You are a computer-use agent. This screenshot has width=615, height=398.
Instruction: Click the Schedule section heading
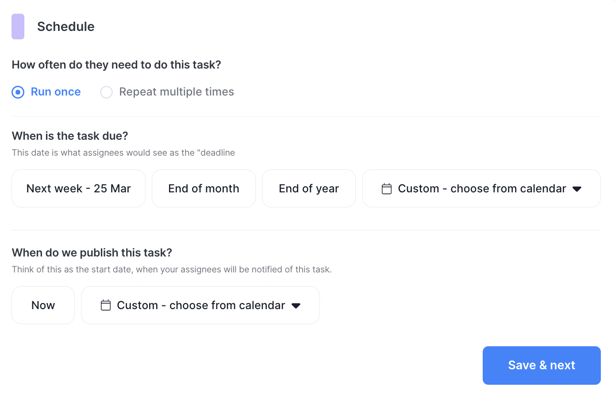pos(66,27)
